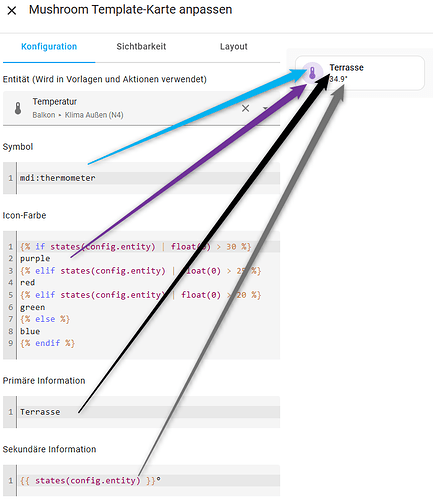Place cursor on the blue color line
This screenshot has height=500, width=433.
click(x=148, y=331)
